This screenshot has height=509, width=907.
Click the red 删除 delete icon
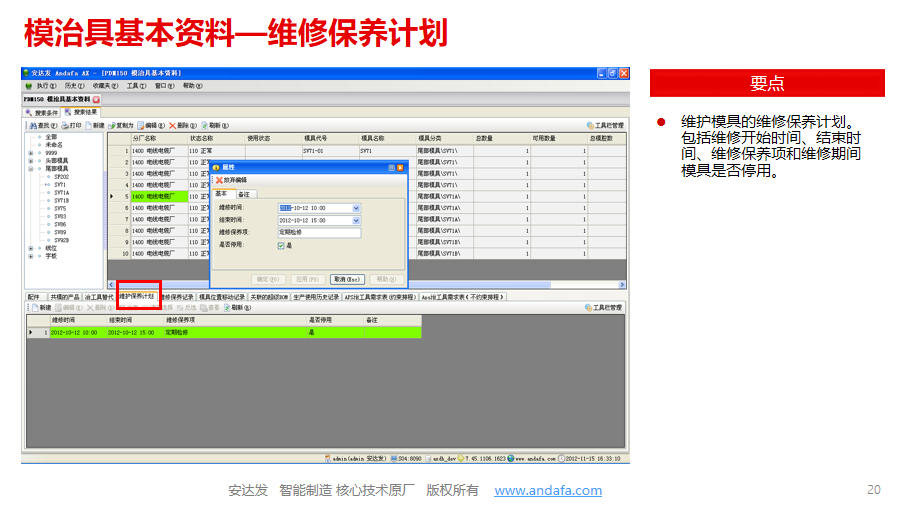point(173,126)
